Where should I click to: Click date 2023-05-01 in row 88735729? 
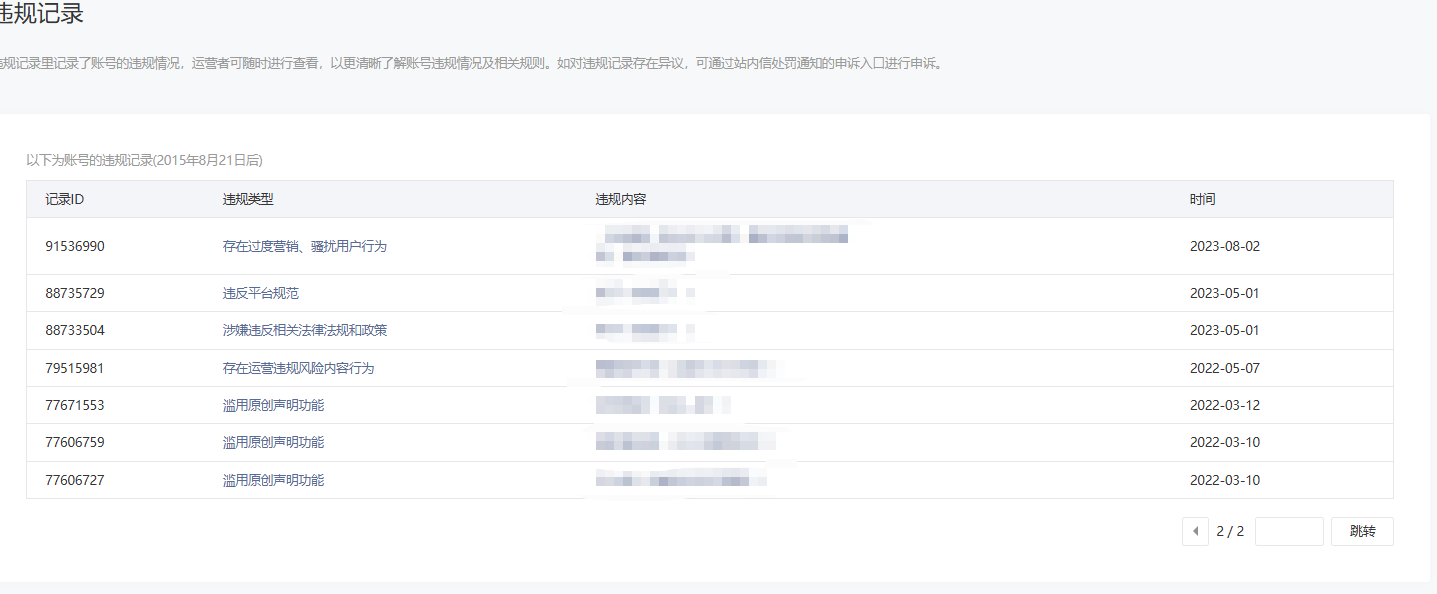pyautogui.click(x=1225, y=293)
